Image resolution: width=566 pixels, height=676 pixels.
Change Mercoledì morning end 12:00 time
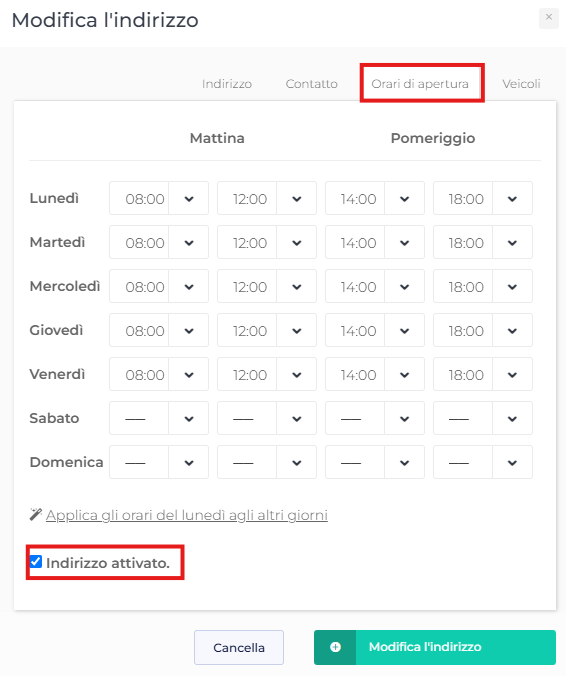click(267, 286)
